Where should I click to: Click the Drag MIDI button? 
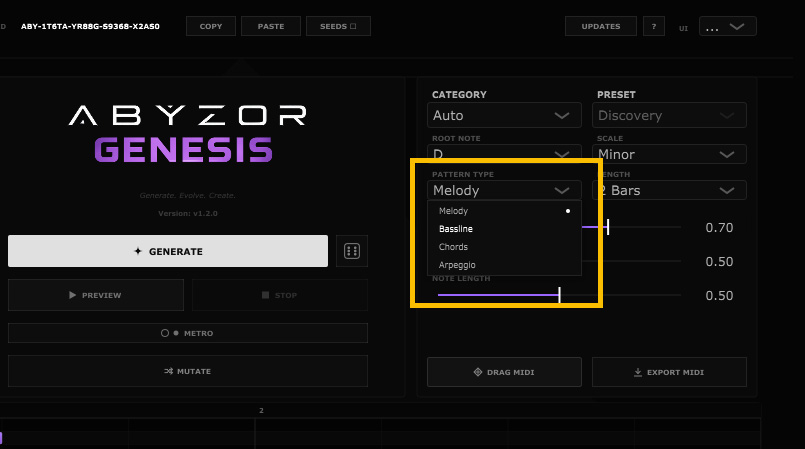[x=504, y=372]
